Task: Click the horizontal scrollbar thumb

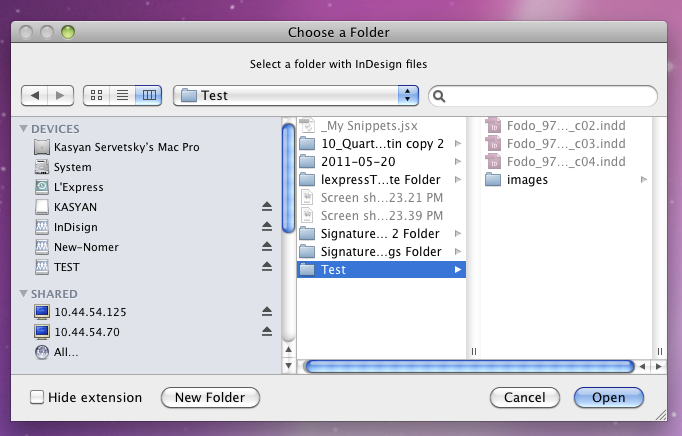Action: (x=469, y=366)
